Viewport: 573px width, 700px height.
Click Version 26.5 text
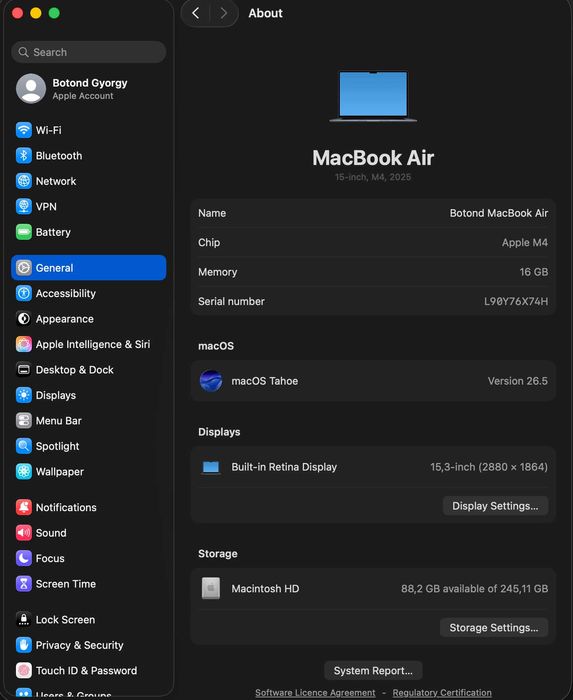point(518,381)
